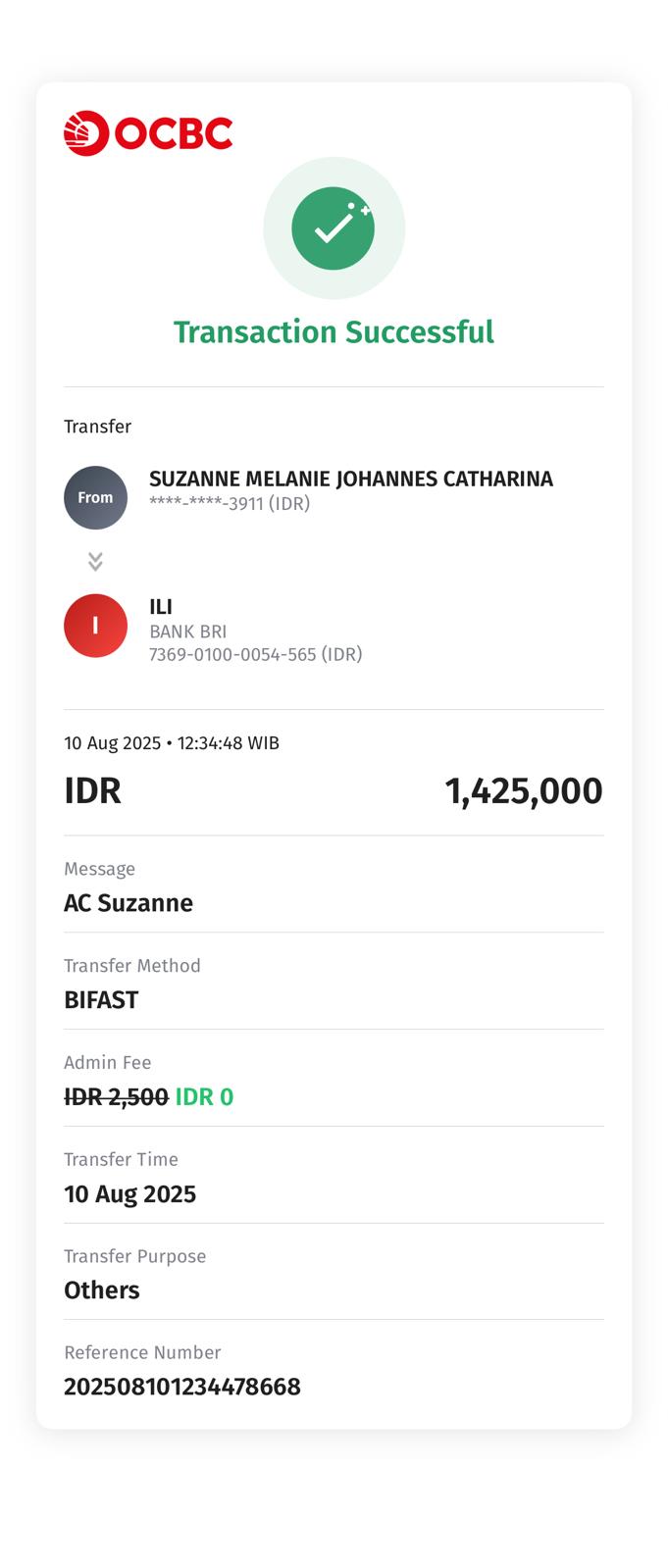The image size is (668, 1568).
Task: Click the green IDR 0 admin fee
Action: [204, 1097]
